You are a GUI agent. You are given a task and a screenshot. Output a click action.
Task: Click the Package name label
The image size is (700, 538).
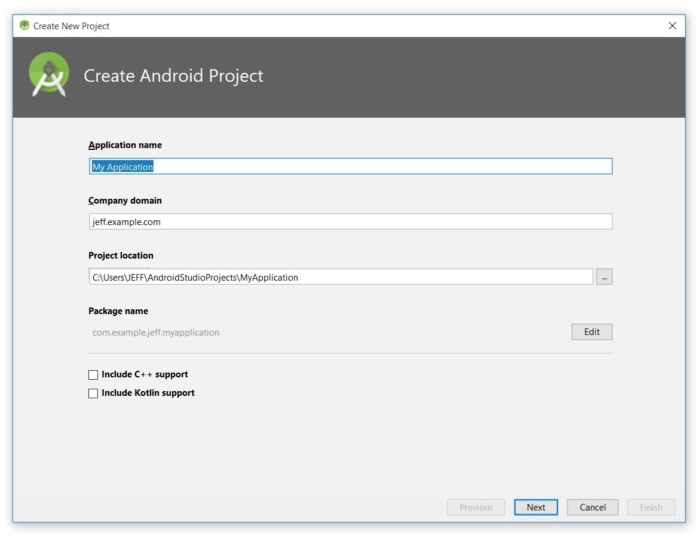[x=118, y=311]
